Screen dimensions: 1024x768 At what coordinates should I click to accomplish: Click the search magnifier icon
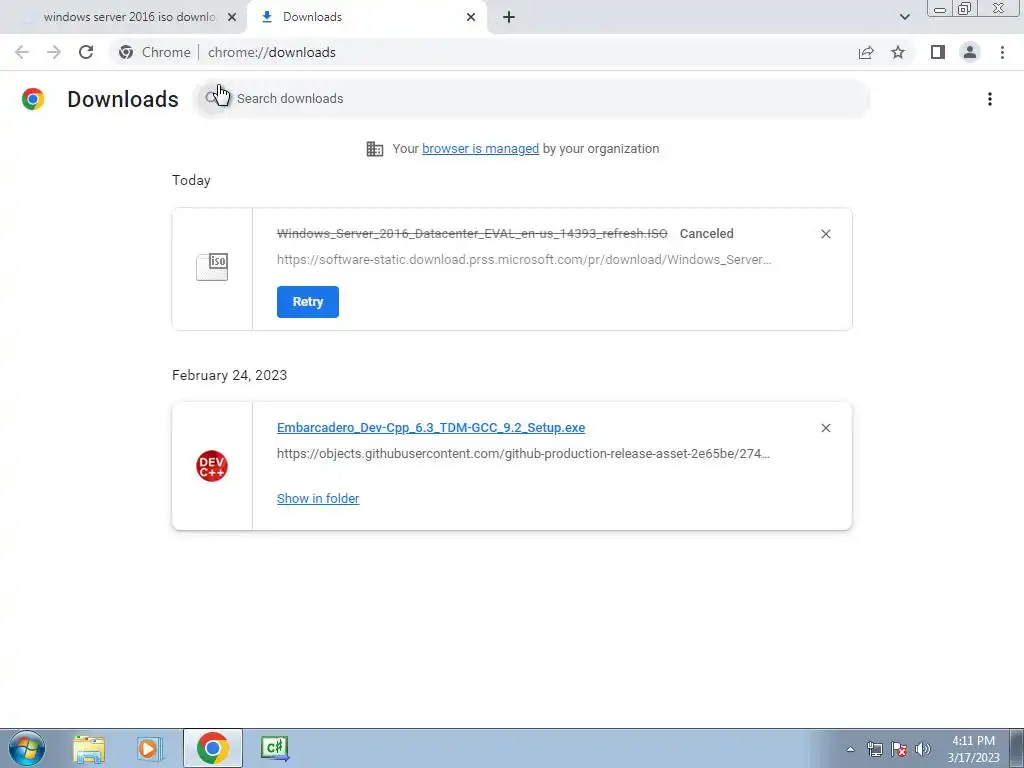click(211, 99)
